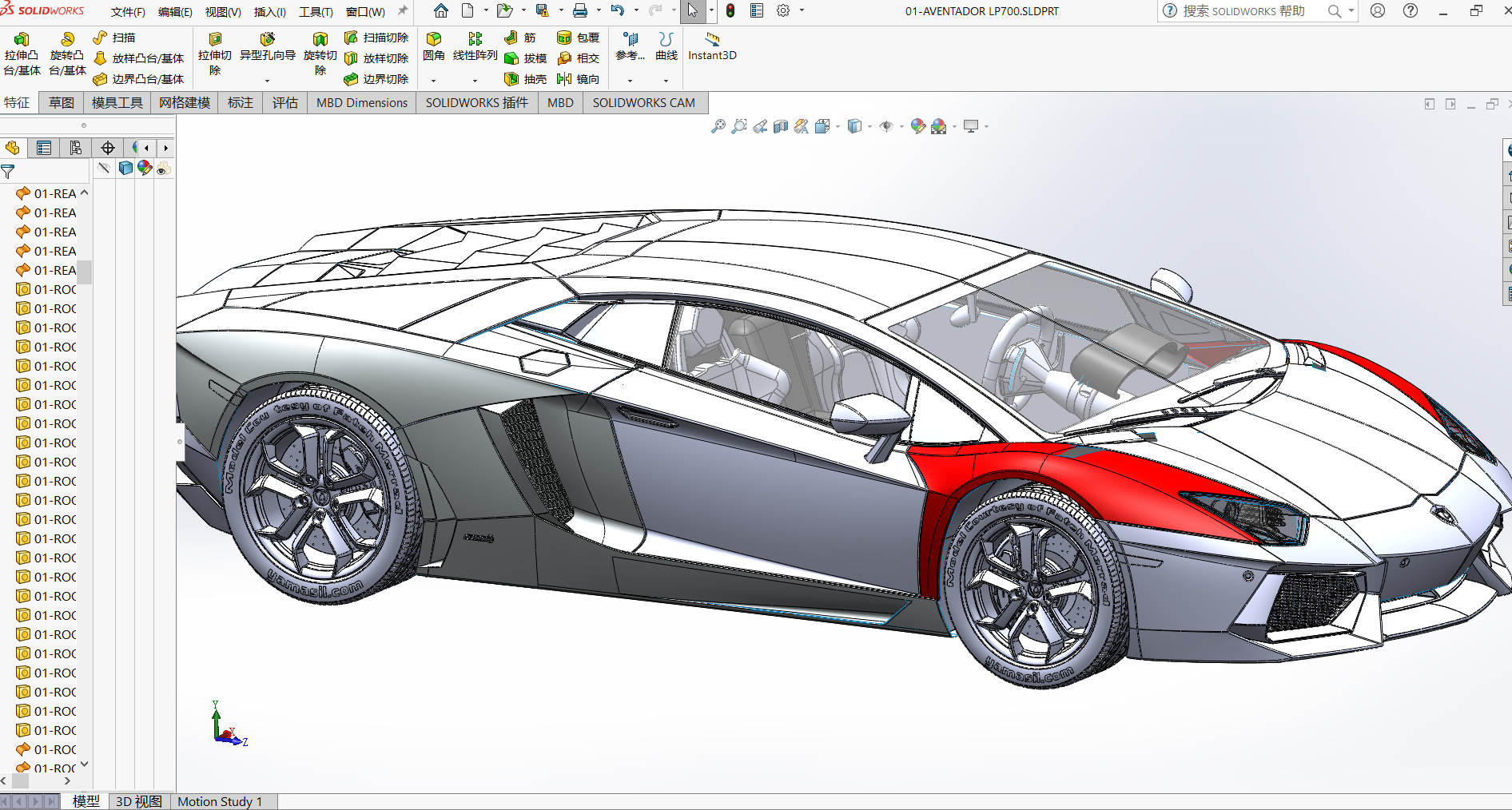1512x810 pixels.
Task: Click the Mirror (镜向) command
Action: click(x=578, y=79)
